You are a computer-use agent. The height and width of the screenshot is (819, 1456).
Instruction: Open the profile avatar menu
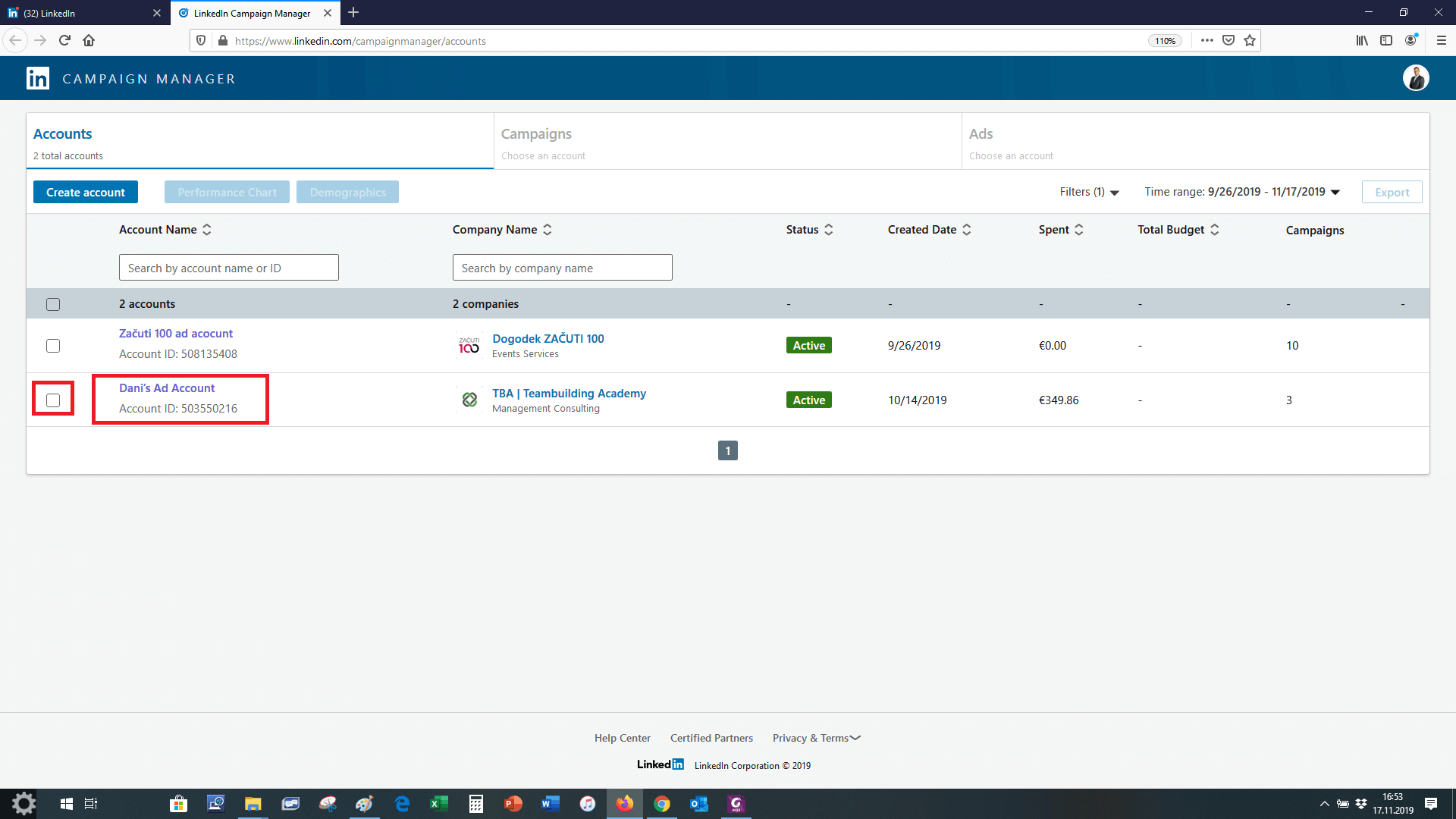[x=1415, y=78]
